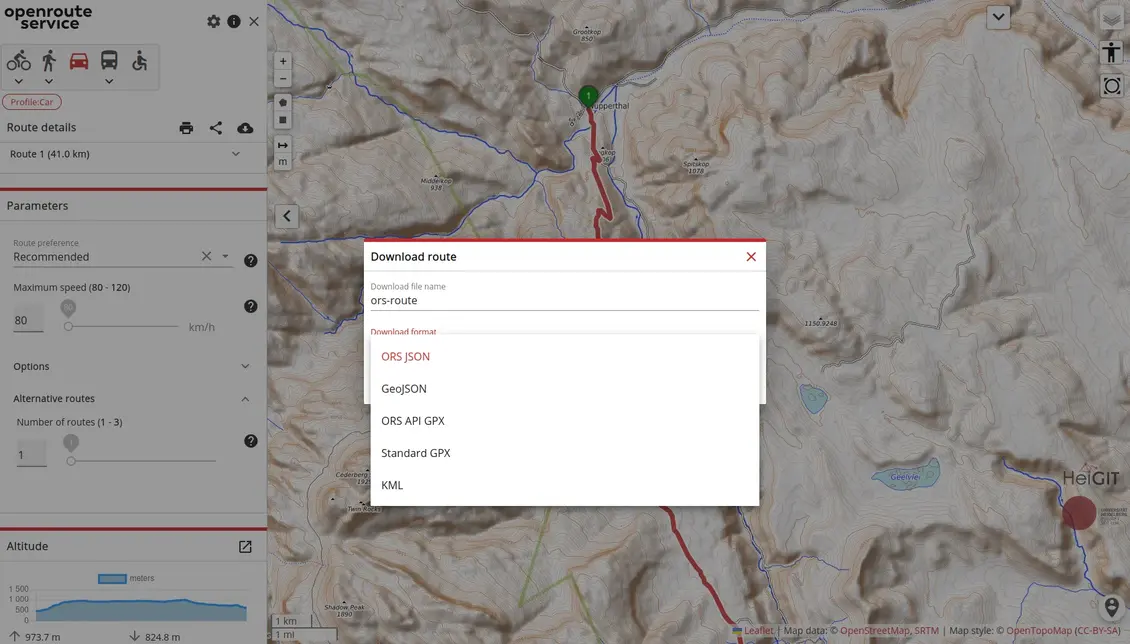Expand the Options section
This screenshot has width=1130, height=644.
[245, 367]
